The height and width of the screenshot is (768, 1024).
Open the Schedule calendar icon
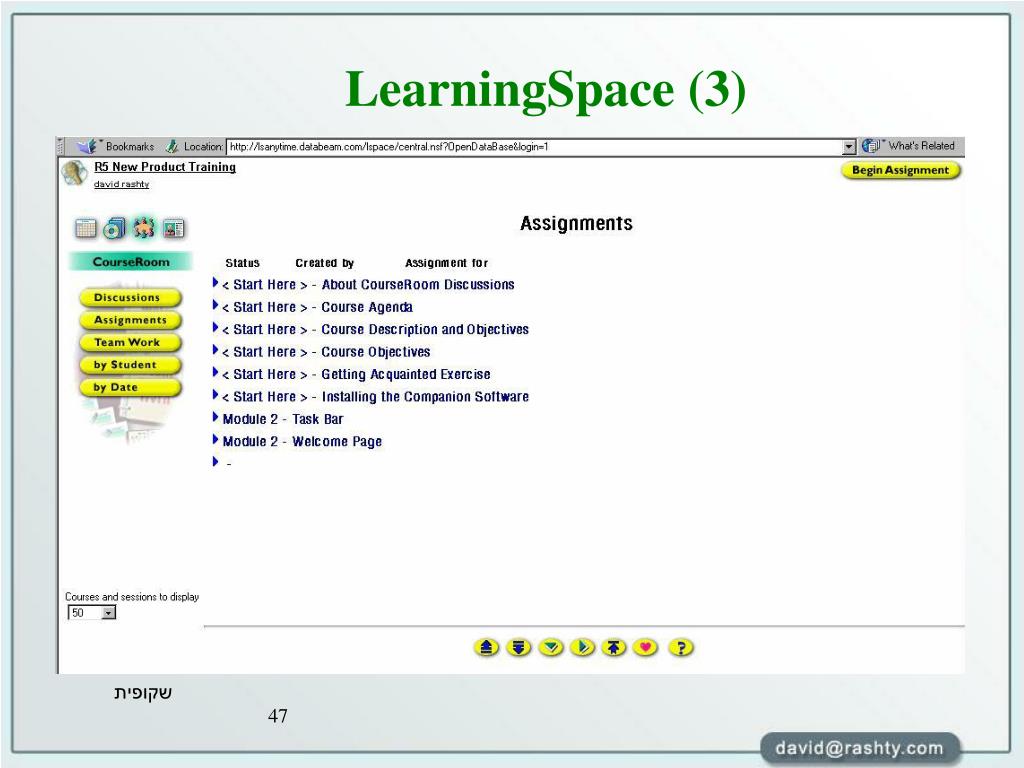click(86, 228)
